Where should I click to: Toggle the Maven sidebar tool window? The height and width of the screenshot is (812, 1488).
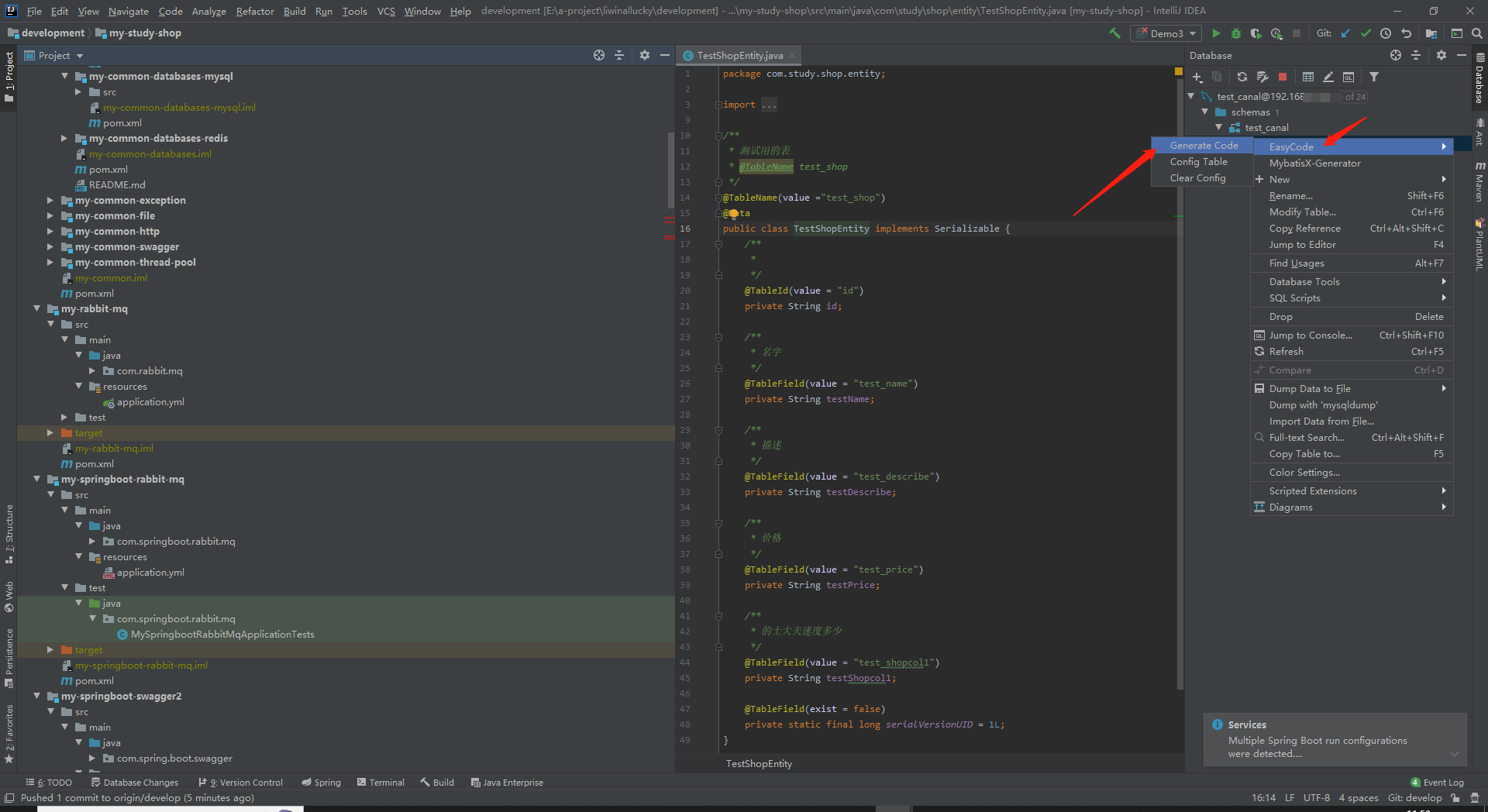tap(1479, 183)
